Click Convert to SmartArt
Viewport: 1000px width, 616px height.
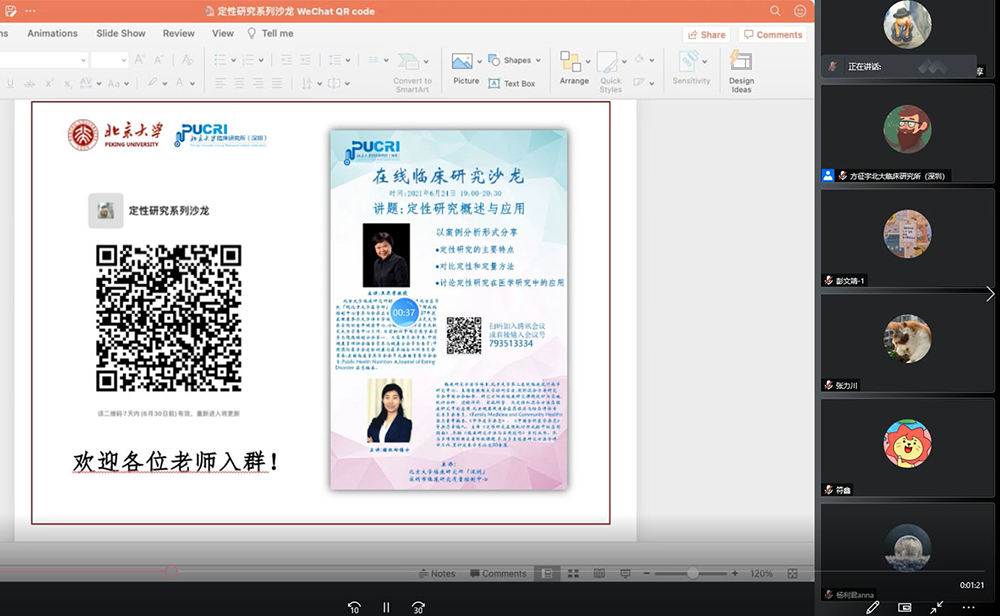tap(412, 73)
